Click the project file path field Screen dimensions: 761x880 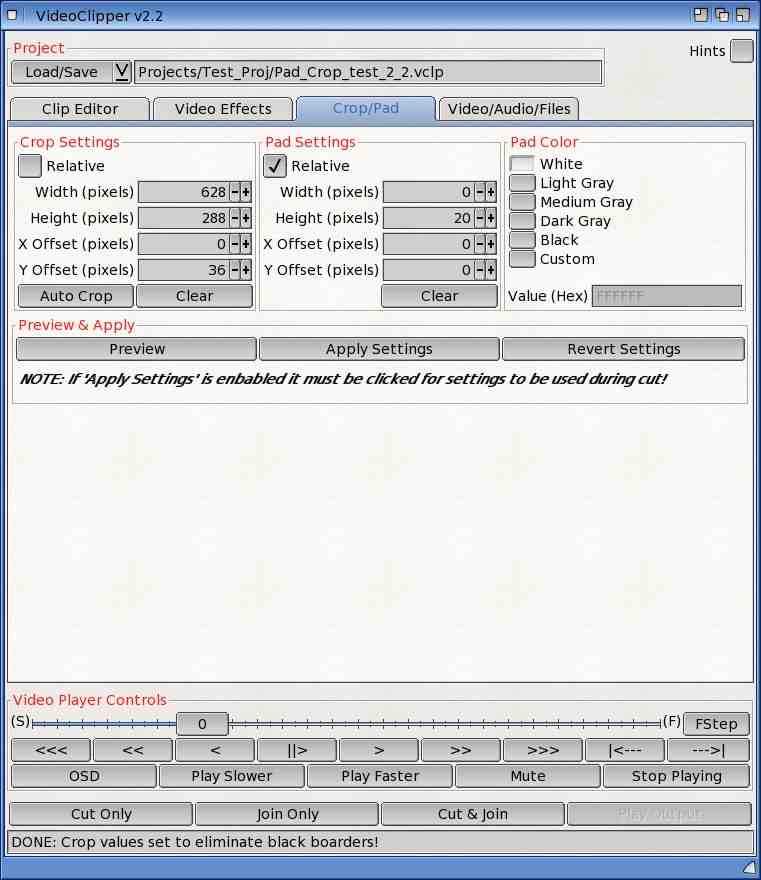[368, 72]
